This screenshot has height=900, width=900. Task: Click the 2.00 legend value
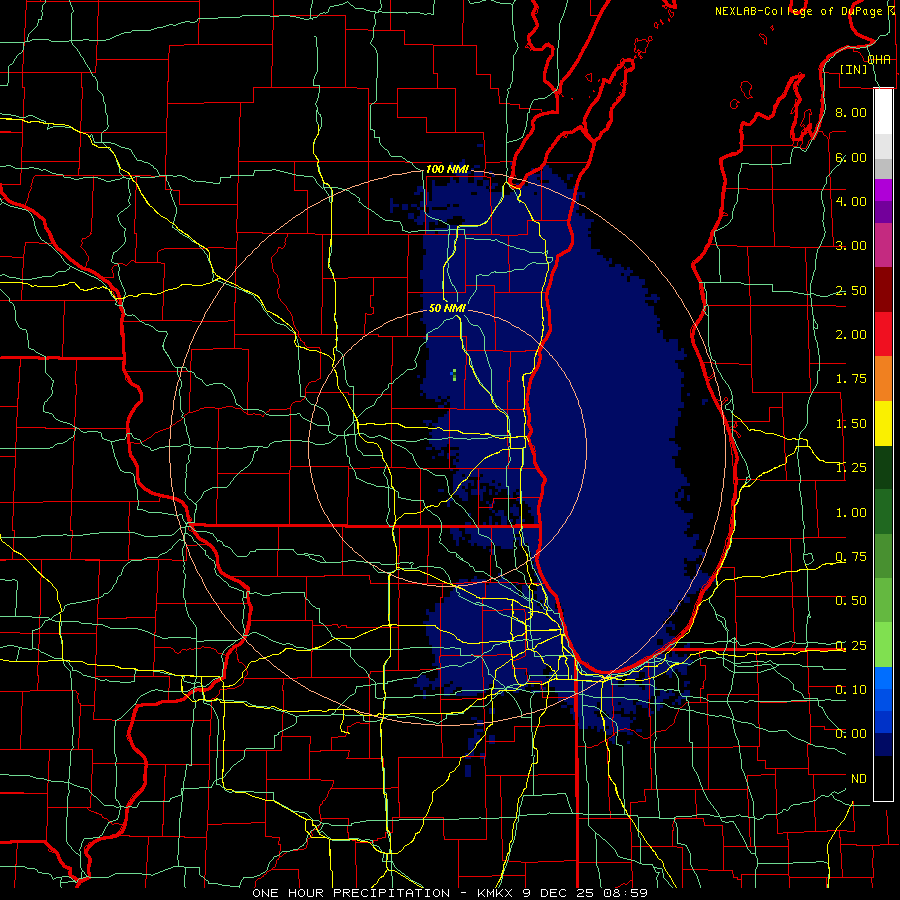point(850,335)
